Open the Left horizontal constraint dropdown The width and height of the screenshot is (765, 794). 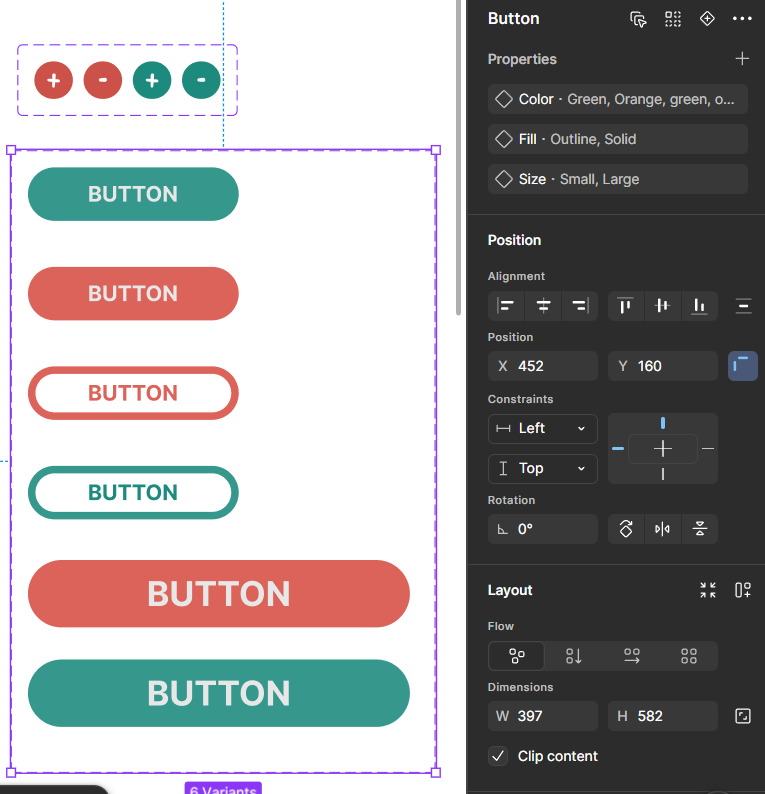pos(543,429)
